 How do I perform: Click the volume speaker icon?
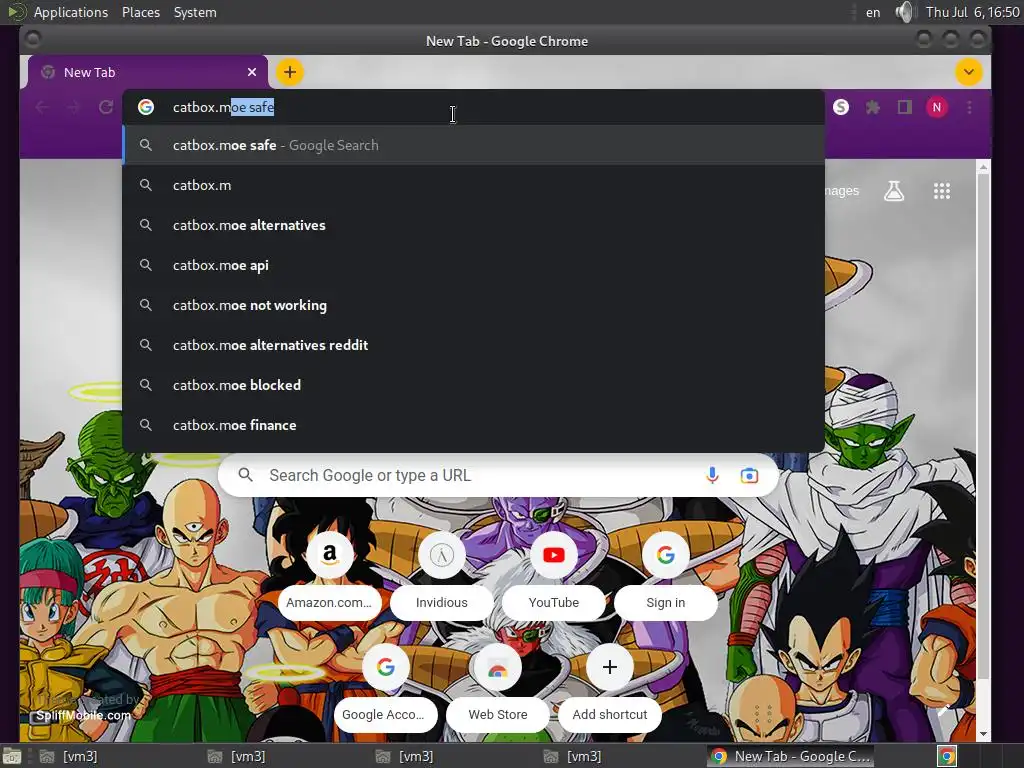904,12
